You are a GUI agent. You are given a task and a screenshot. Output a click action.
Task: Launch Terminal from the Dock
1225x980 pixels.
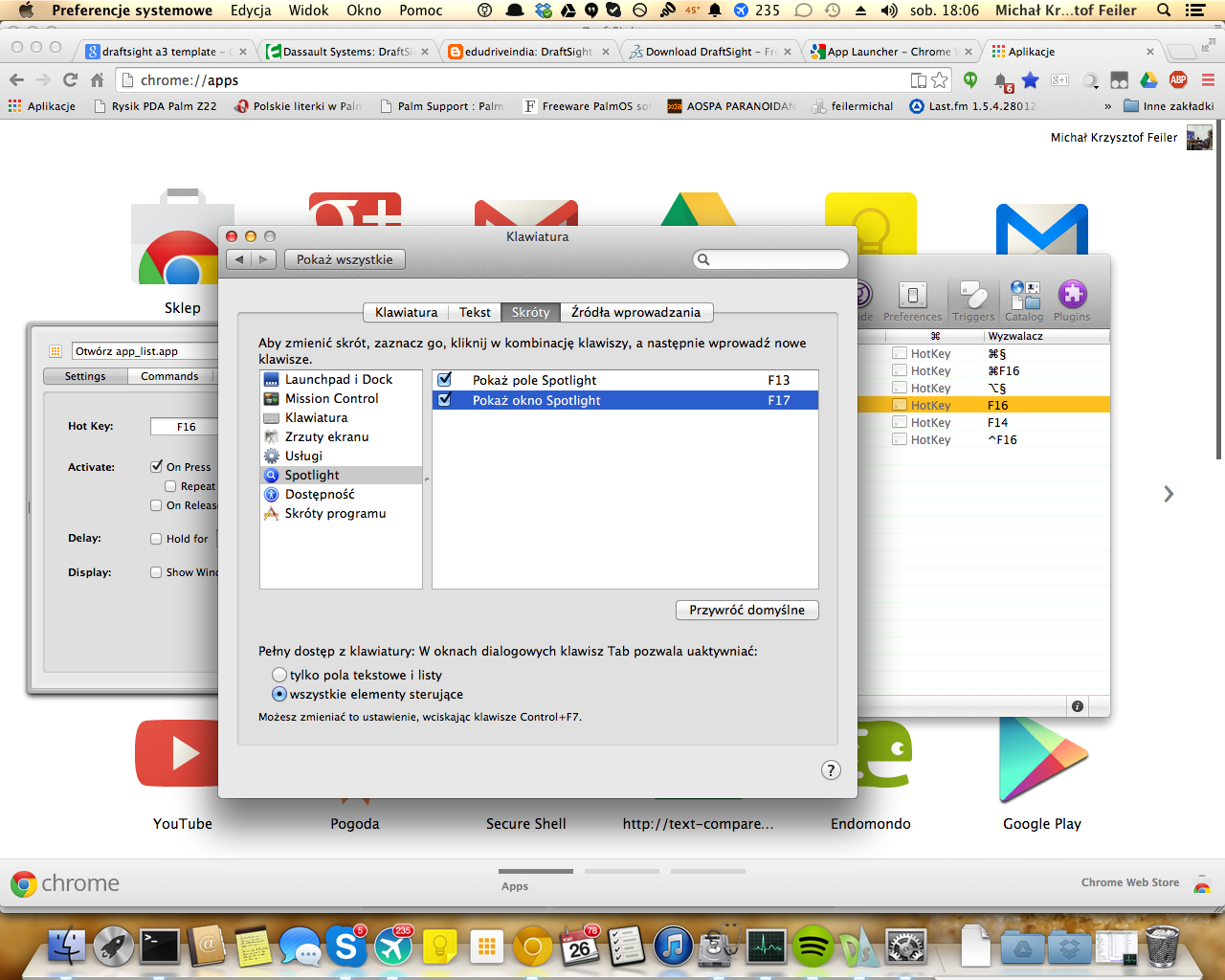point(160,946)
